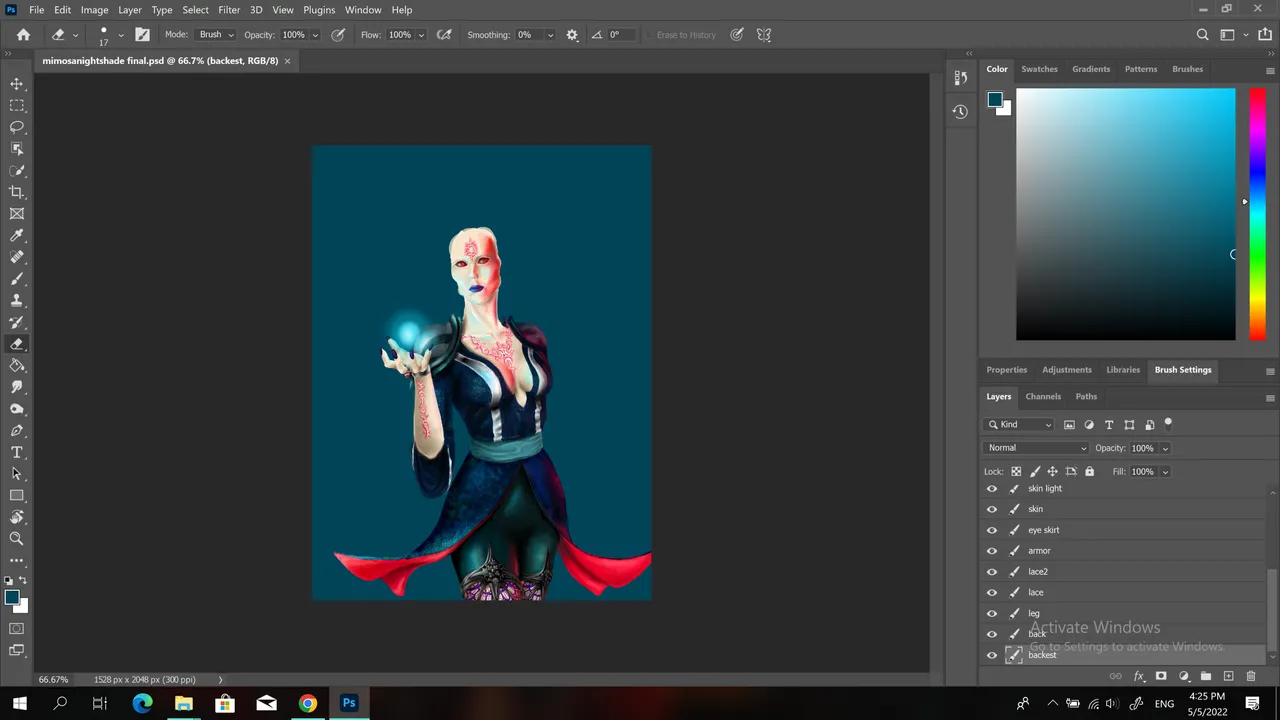Viewport: 1280px width, 720px height.
Task: Open symmetry paint options butterfly icon
Action: coord(764,34)
